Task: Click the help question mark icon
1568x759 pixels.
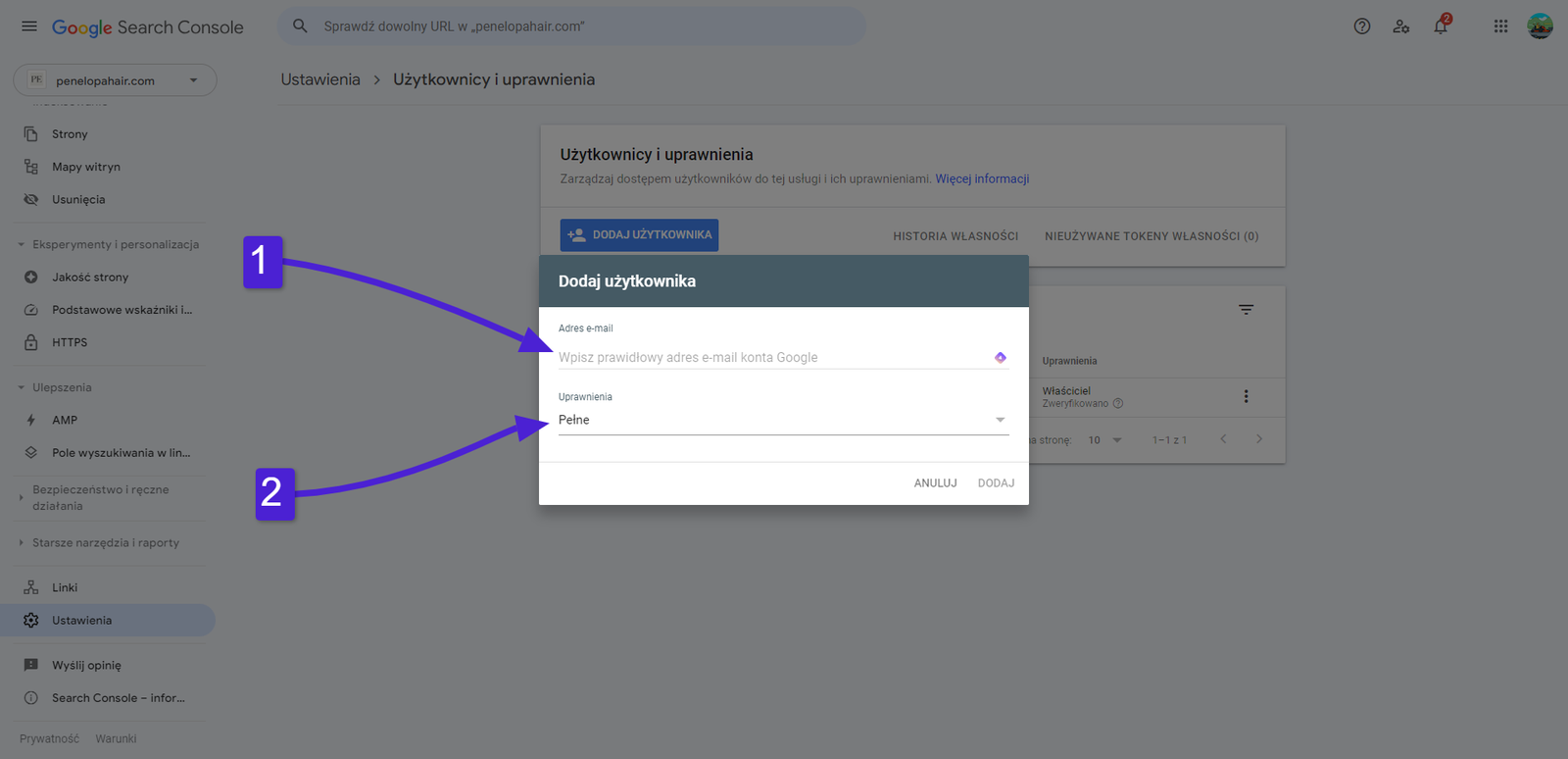Action: pyautogui.click(x=1361, y=26)
